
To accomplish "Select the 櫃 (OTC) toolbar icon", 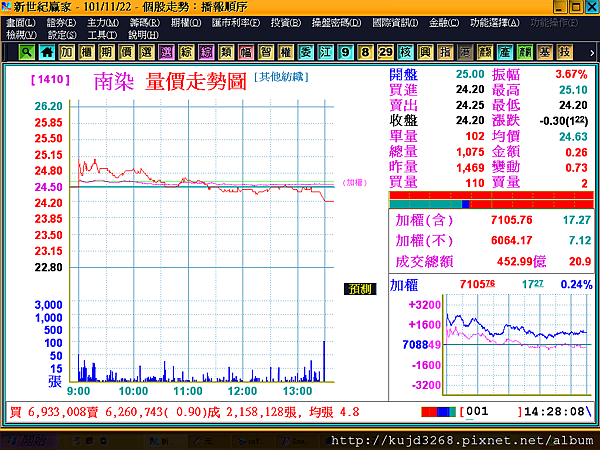I will (x=86, y=52).
